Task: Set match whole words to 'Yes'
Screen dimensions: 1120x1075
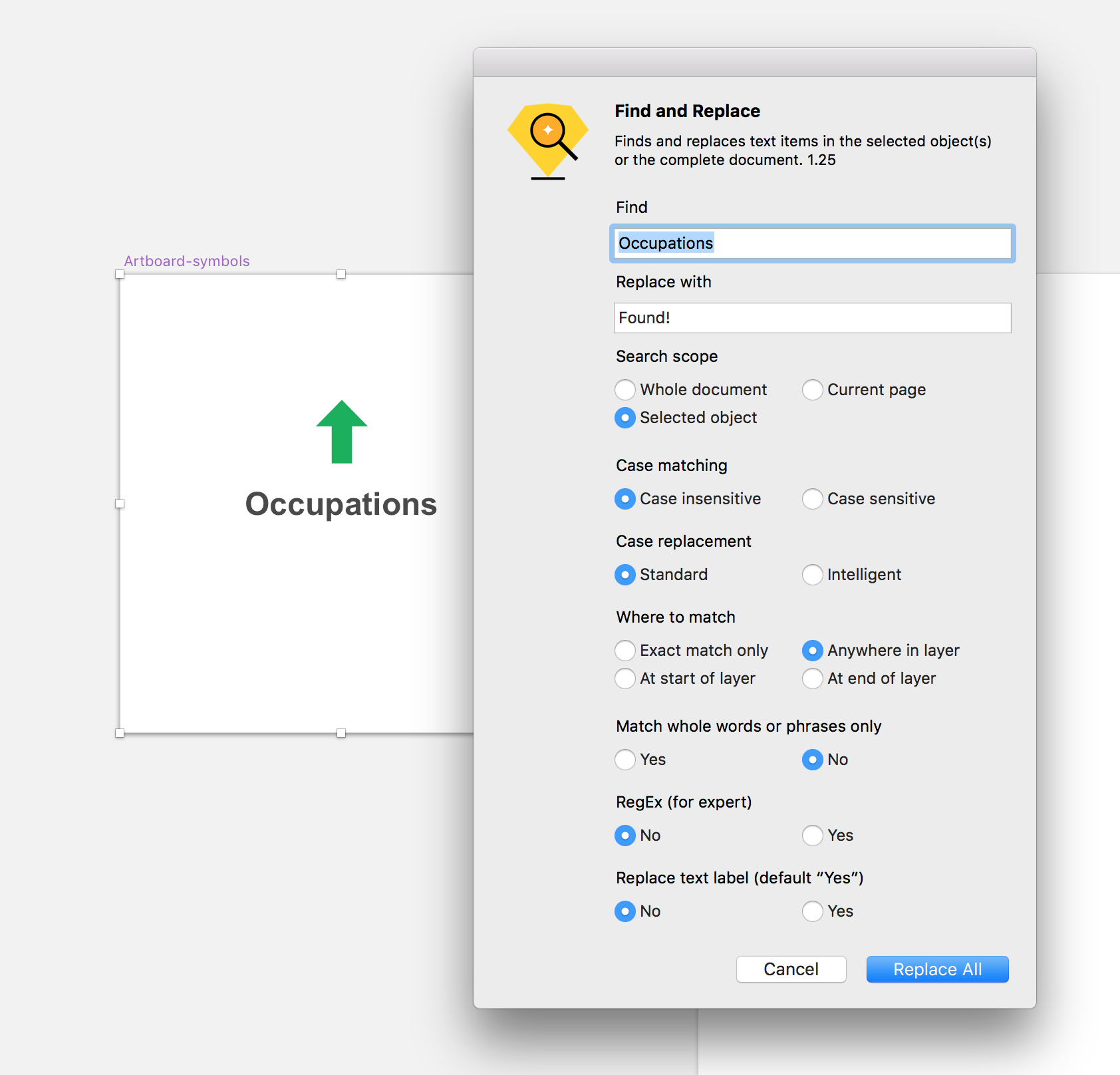Action: point(625,760)
